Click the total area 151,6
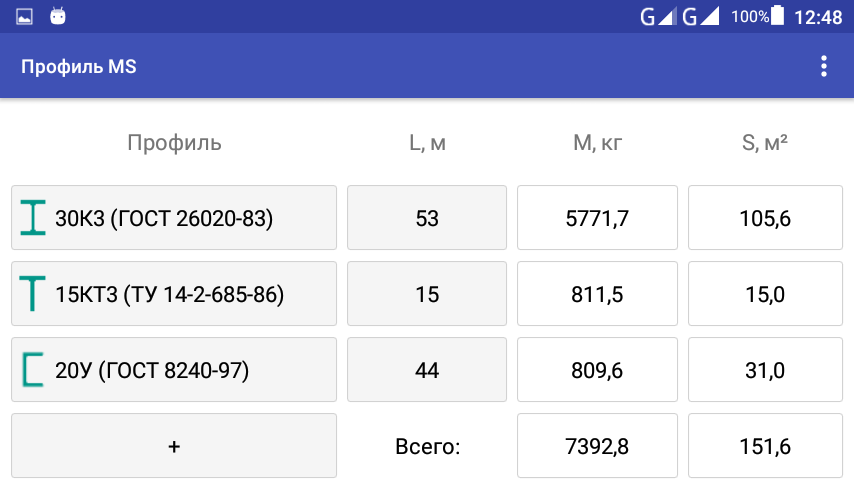The image size is (854, 480). point(765,446)
